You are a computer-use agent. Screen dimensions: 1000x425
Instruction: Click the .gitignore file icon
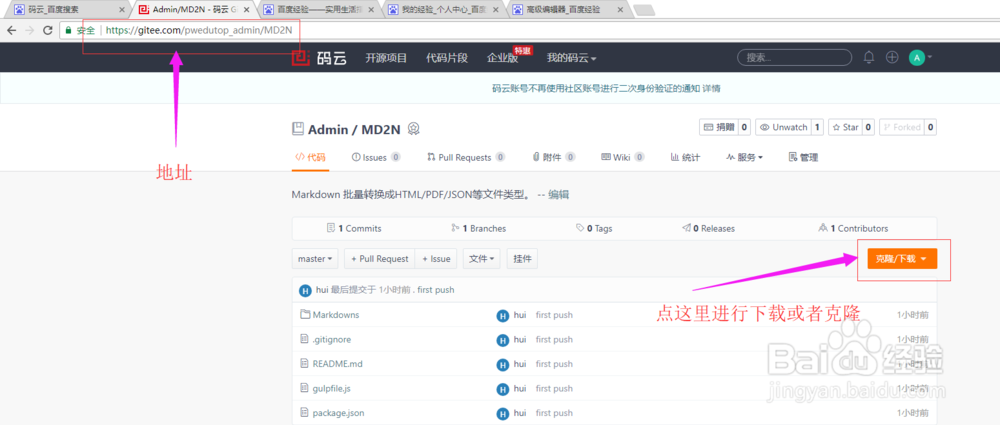tap(304, 339)
